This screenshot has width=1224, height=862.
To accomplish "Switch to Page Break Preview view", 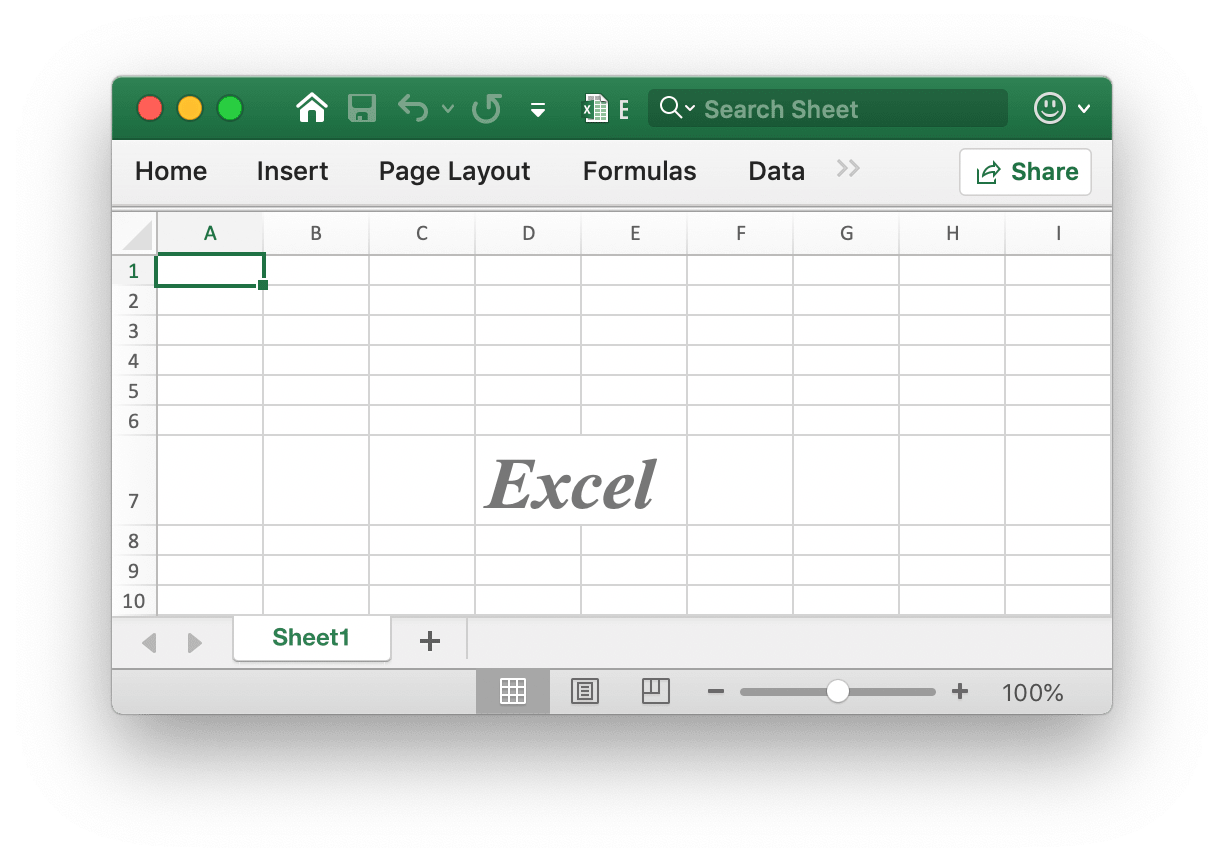I will coord(656,691).
